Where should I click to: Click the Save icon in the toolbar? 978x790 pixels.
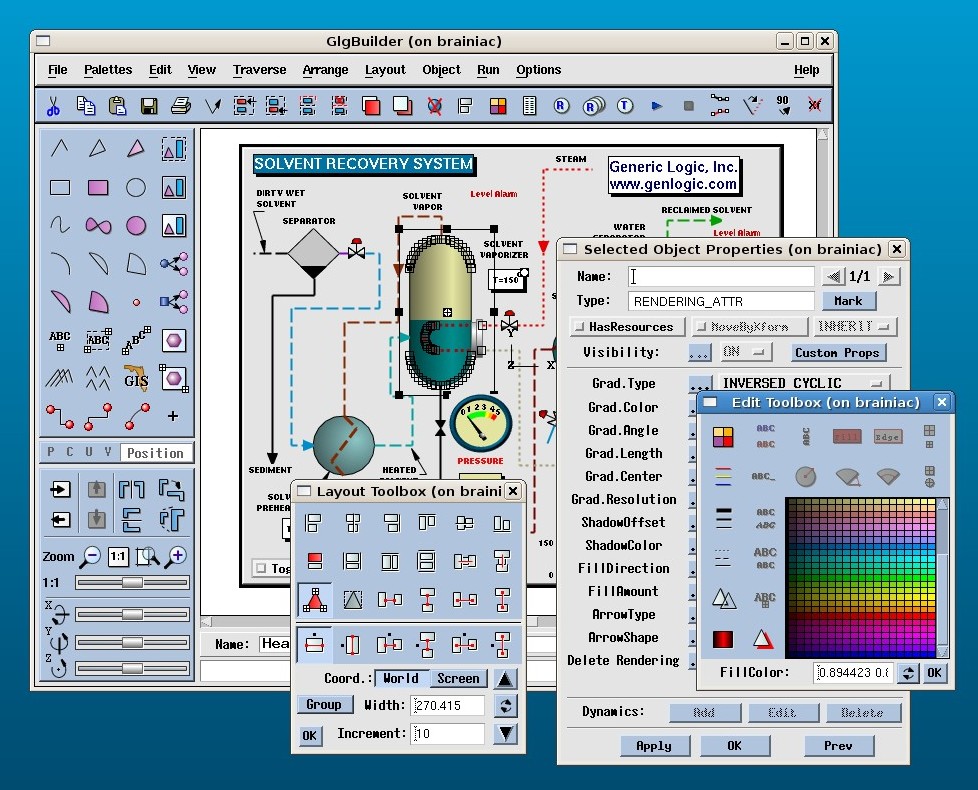(x=151, y=105)
